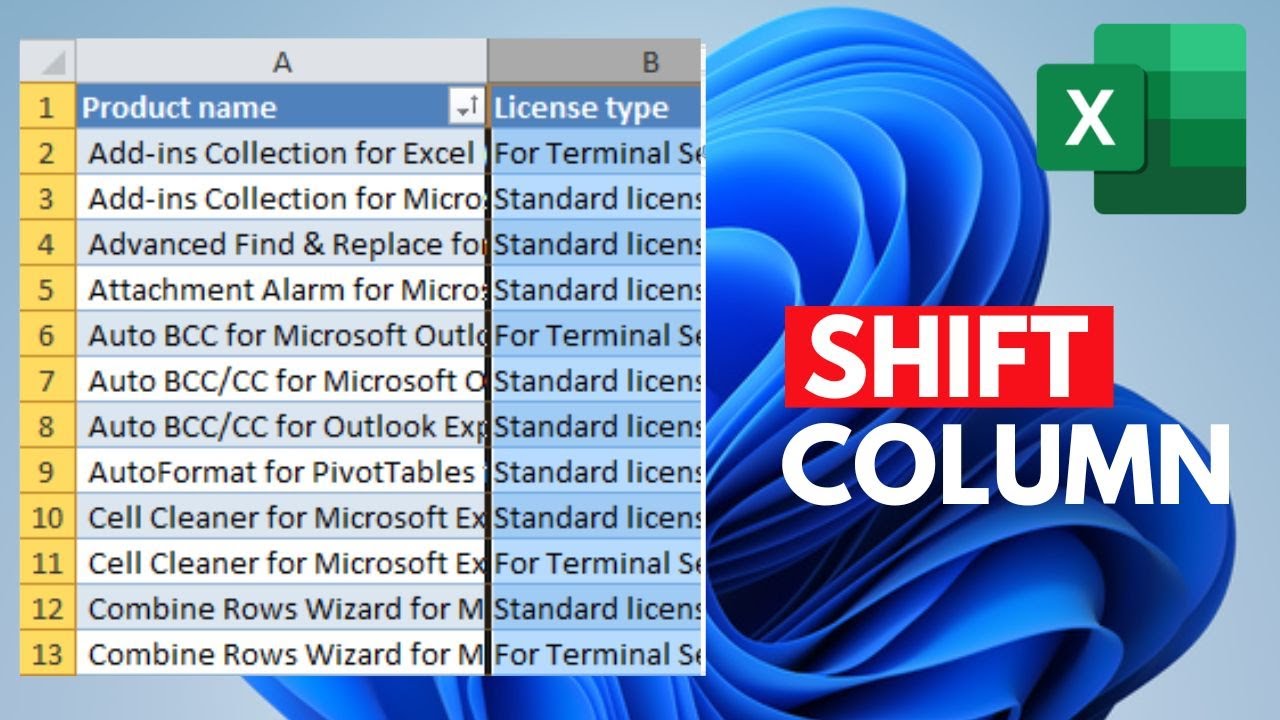Select cell AutoFormat for PivotTables
1280x720 pixels.
click(x=282, y=472)
